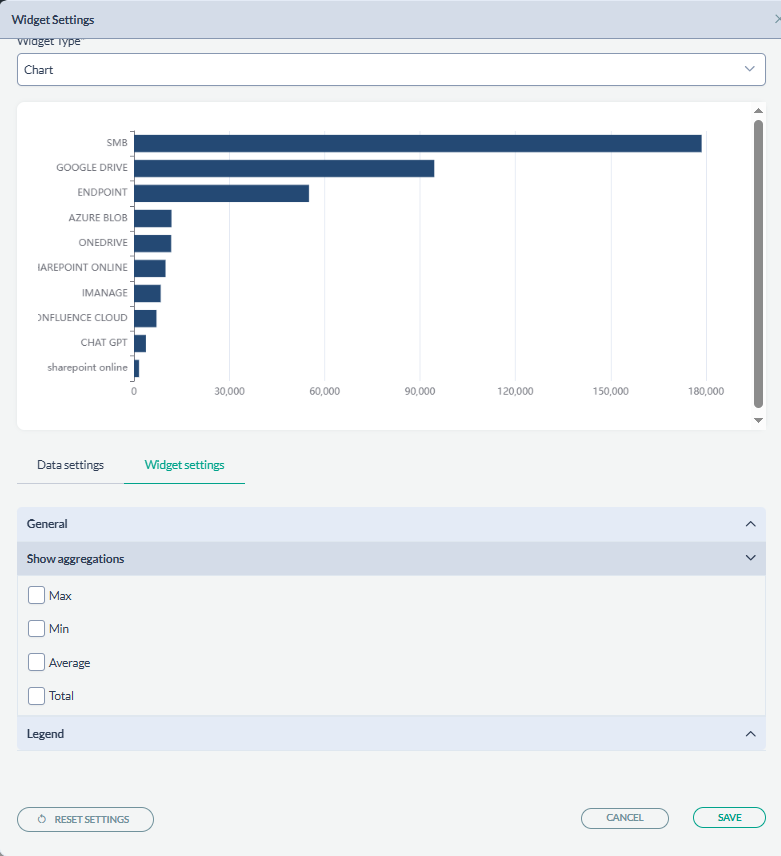Click the Endpoint bar in the chart
781x856 pixels.
coord(221,193)
